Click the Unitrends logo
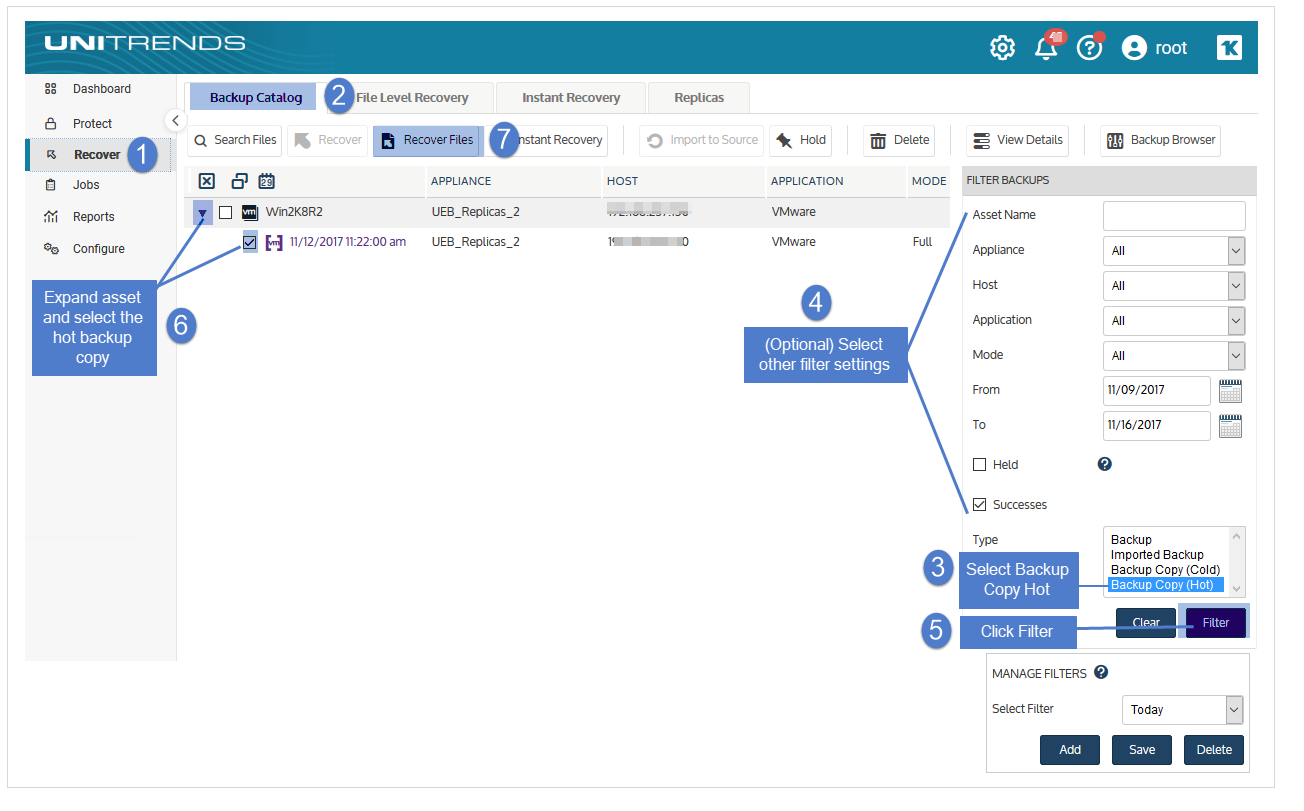This screenshot has width=1304, height=811. point(144,43)
